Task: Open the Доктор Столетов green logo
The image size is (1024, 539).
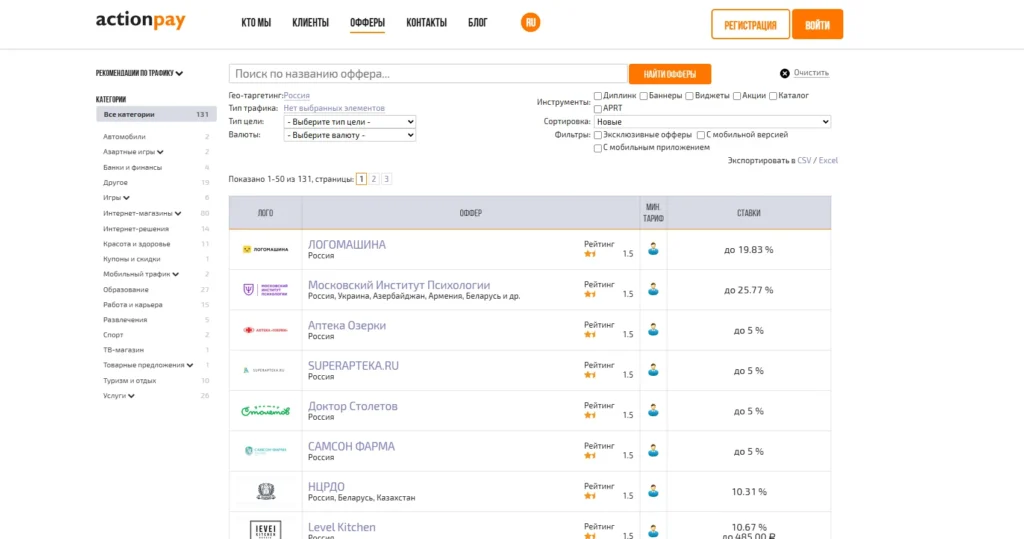Action: [x=265, y=411]
